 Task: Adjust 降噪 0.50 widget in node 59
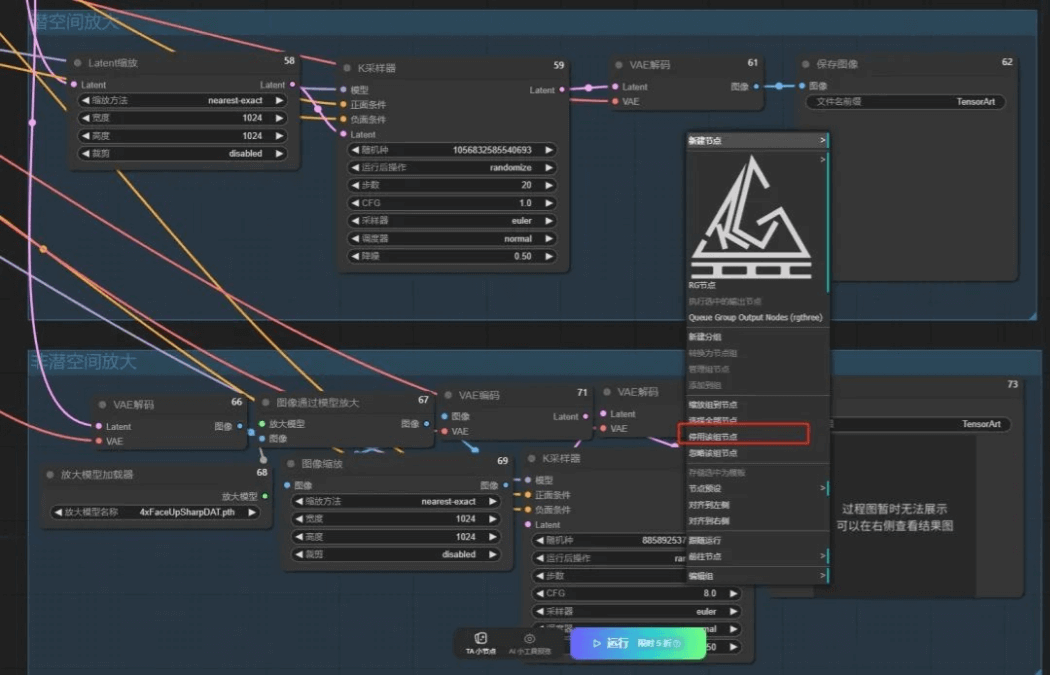(x=451, y=256)
